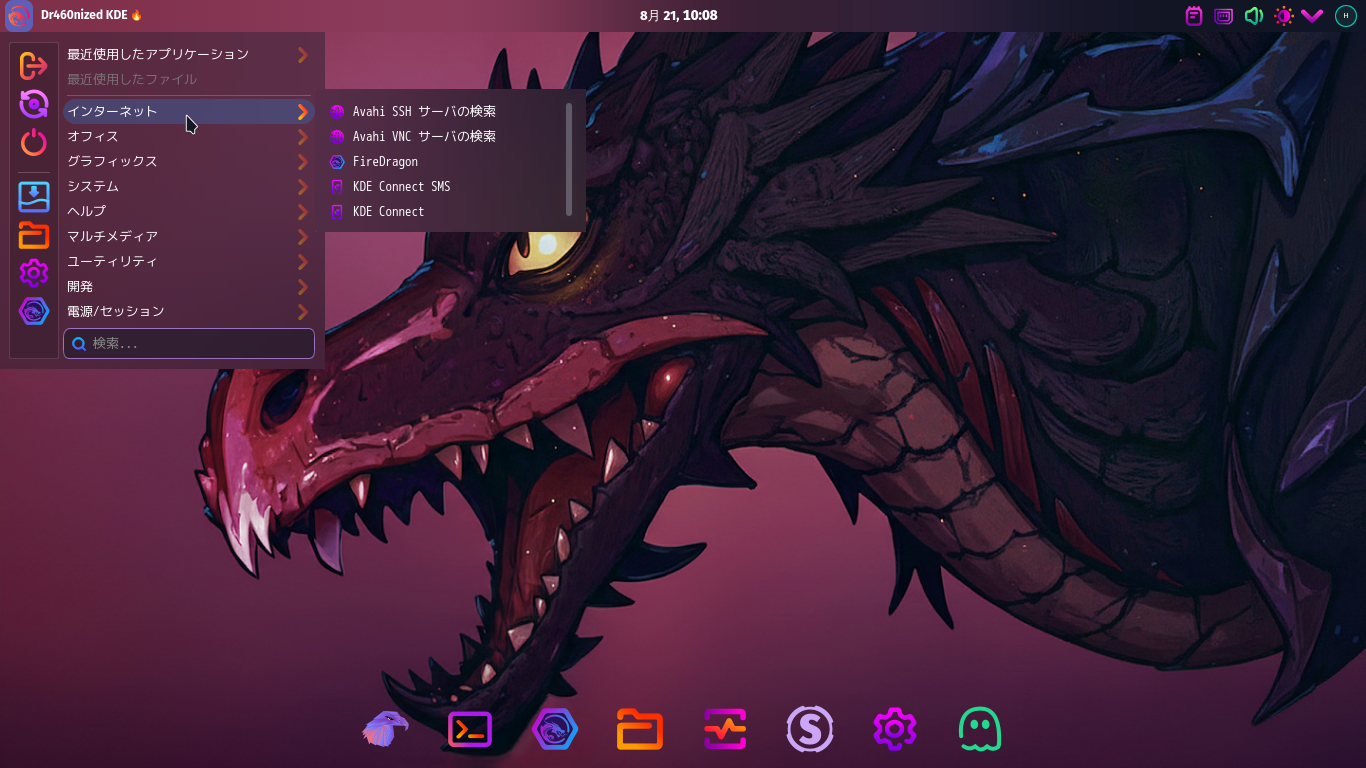Launch the hexagon dragon browser in the dock
The width and height of the screenshot is (1366, 768).
pos(555,729)
